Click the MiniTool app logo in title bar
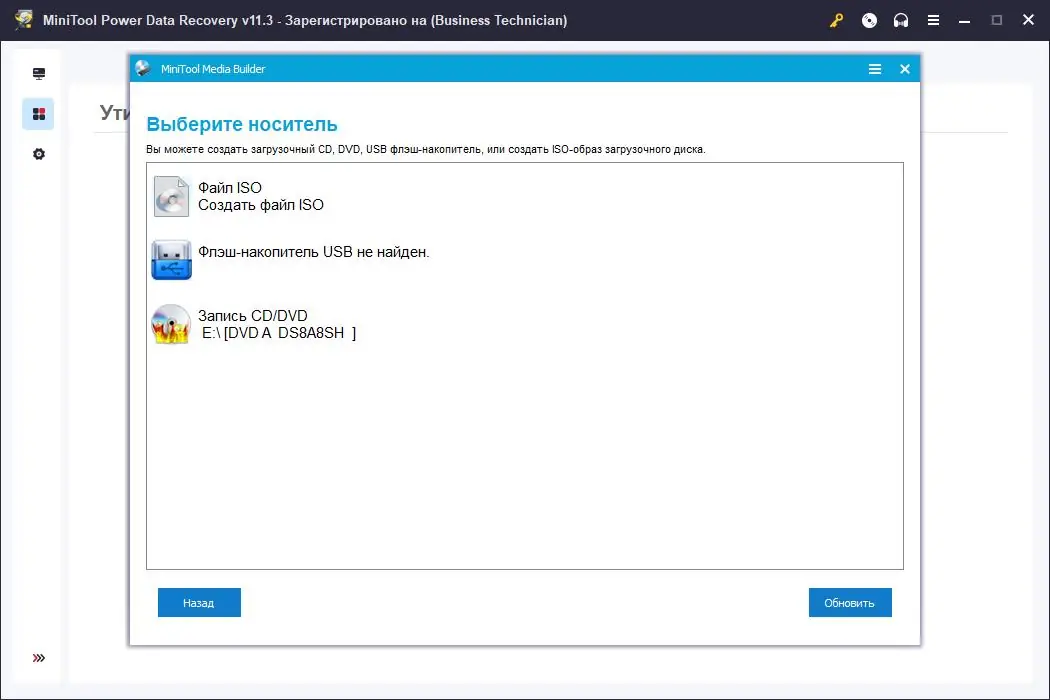The image size is (1050, 700). [x=24, y=19]
